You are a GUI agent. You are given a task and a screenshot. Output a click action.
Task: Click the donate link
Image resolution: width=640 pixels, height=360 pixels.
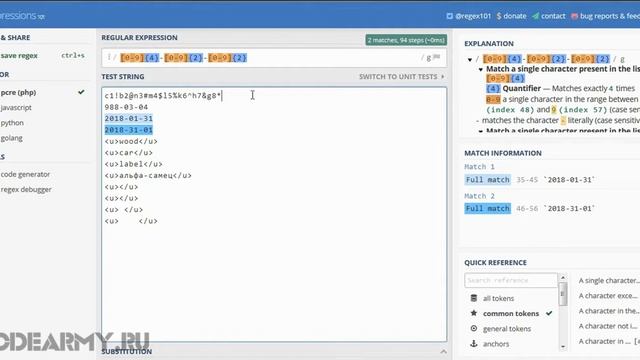click(x=515, y=16)
